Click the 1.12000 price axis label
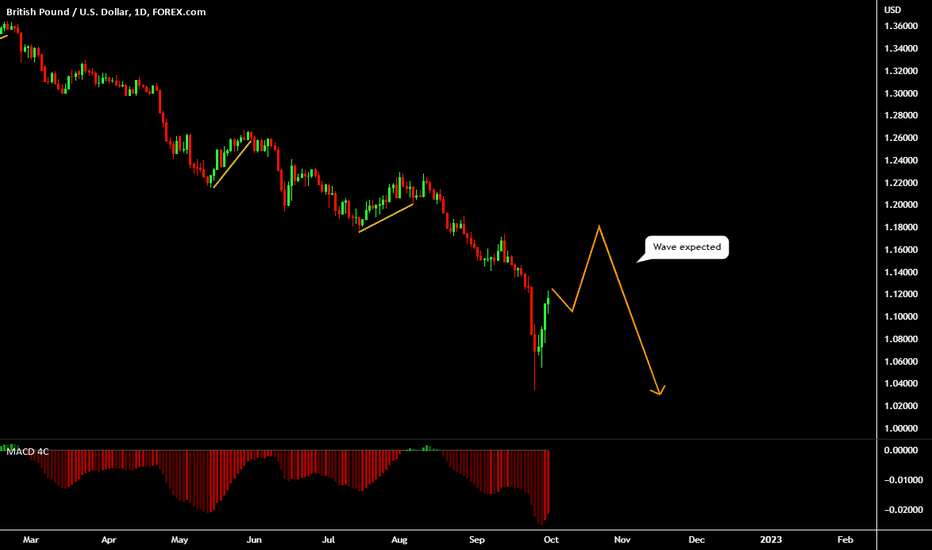Image resolution: width=932 pixels, height=550 pixels. (x=900, y=294)
